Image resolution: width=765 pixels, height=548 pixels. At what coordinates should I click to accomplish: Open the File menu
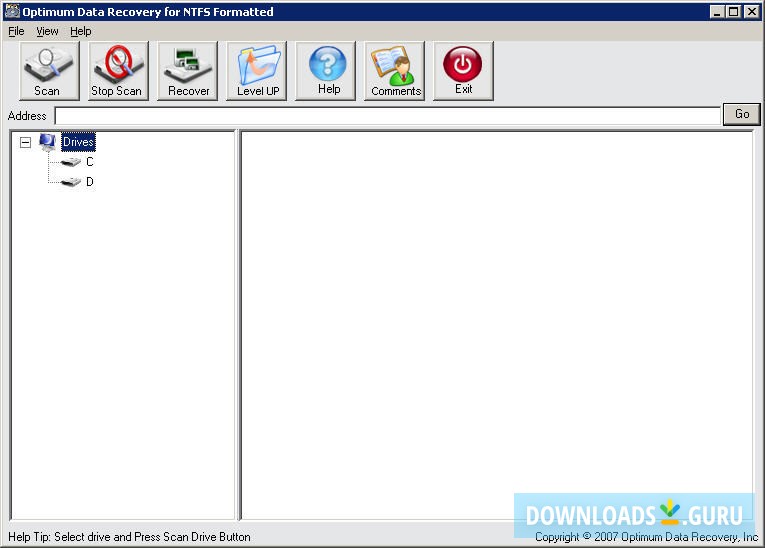tap(16, 31)
